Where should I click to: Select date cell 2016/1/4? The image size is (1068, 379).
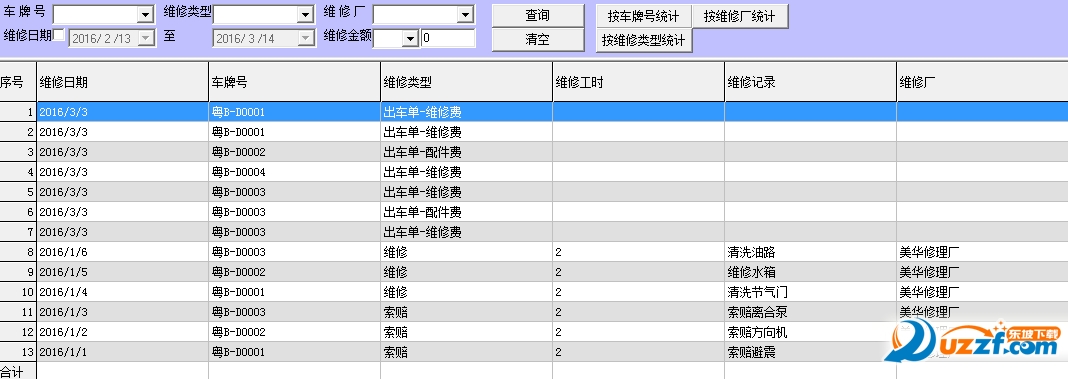pos(123,292)
